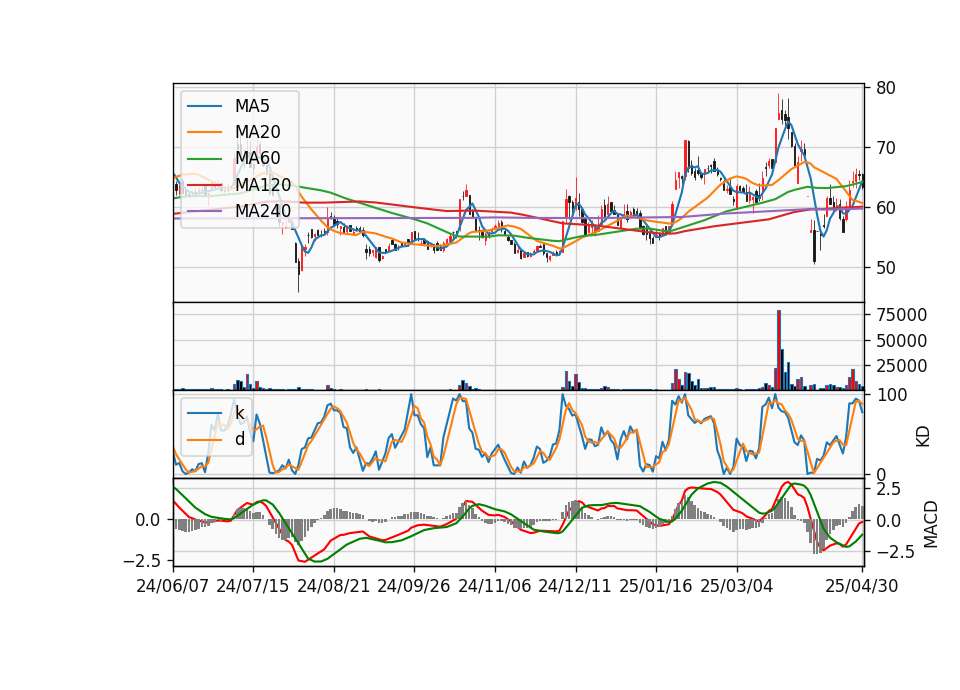Click the price axis value 80

pos(885,88)
